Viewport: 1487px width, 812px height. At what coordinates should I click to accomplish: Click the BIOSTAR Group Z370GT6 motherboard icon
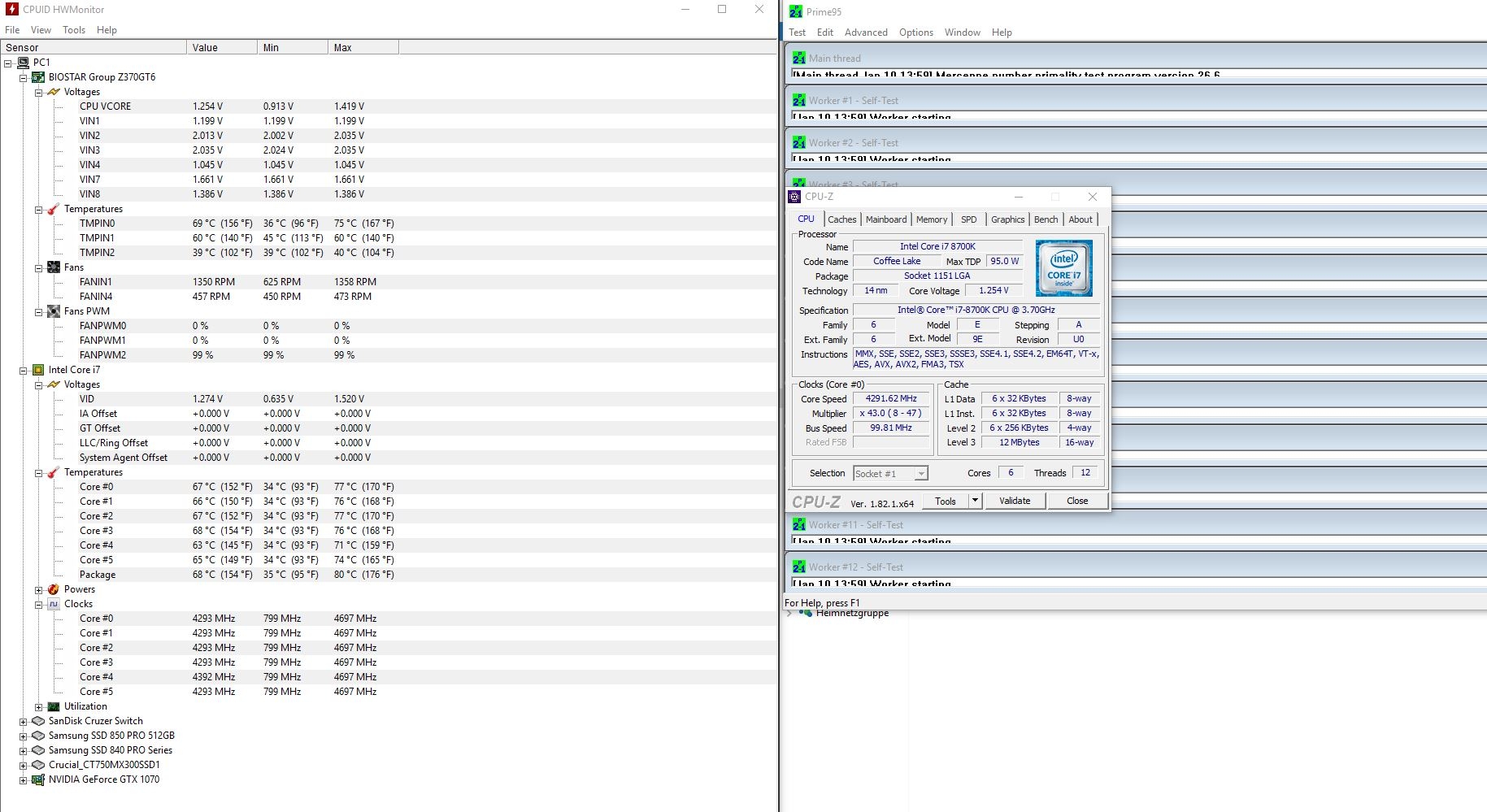(38, 77)
